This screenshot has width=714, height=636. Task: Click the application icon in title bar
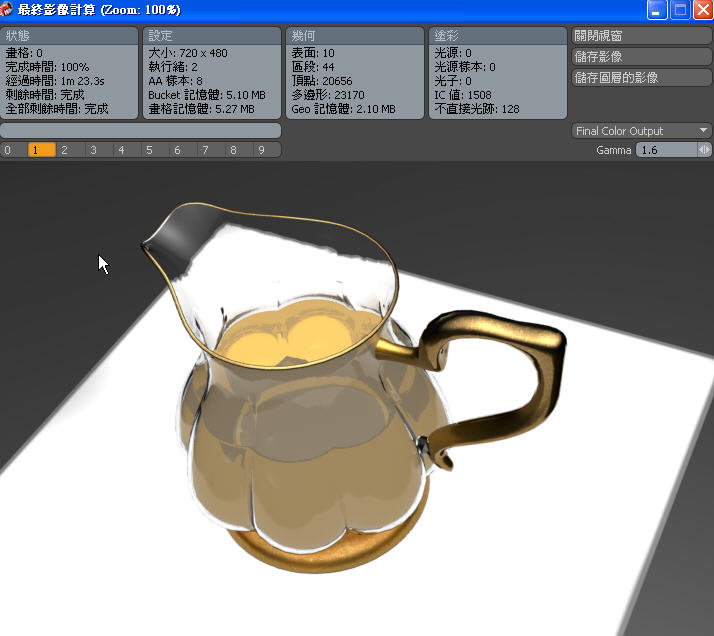pyautogui.click(x=6, y=10)
